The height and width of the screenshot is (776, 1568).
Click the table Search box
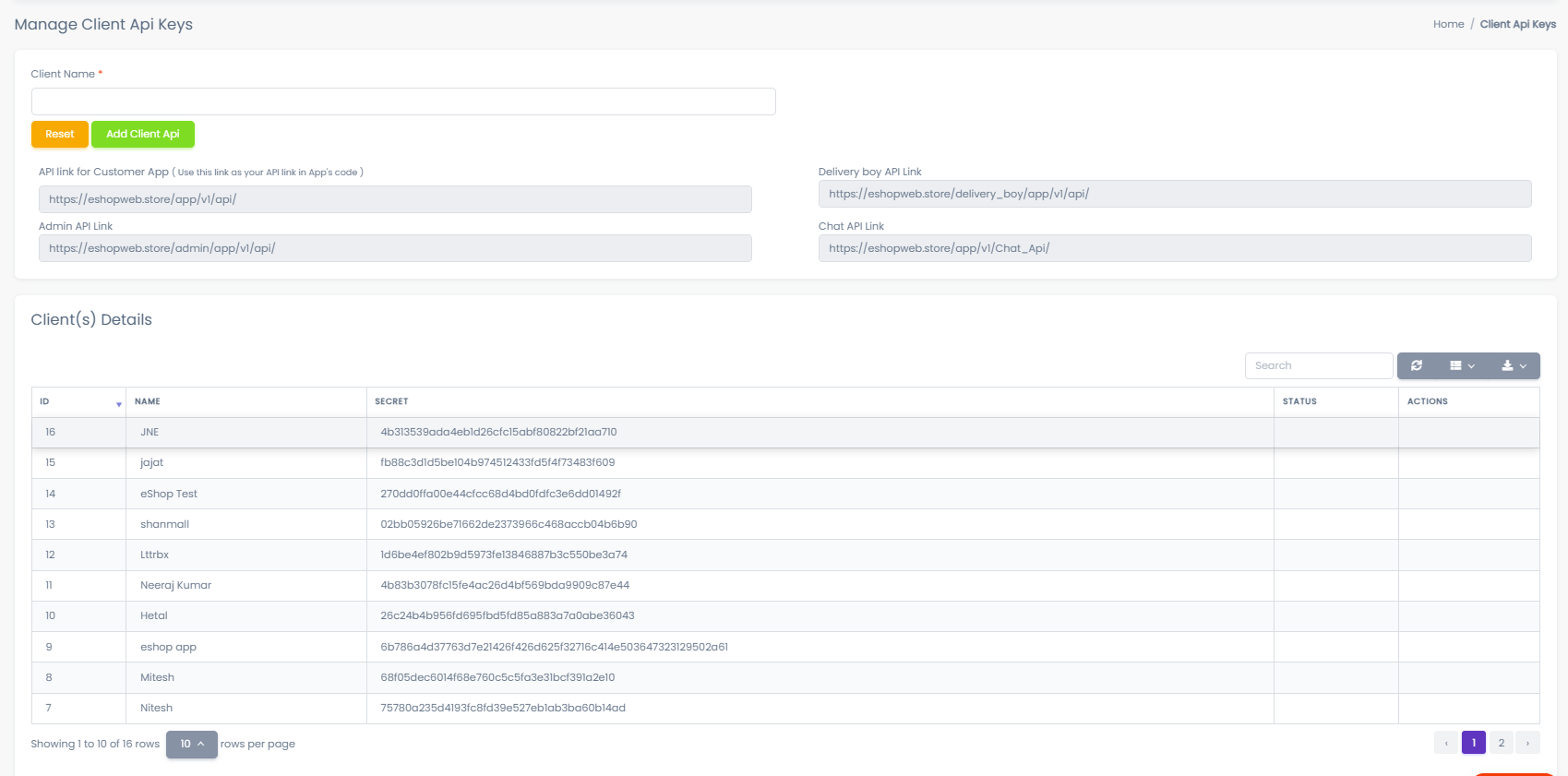coord(1319,365)
